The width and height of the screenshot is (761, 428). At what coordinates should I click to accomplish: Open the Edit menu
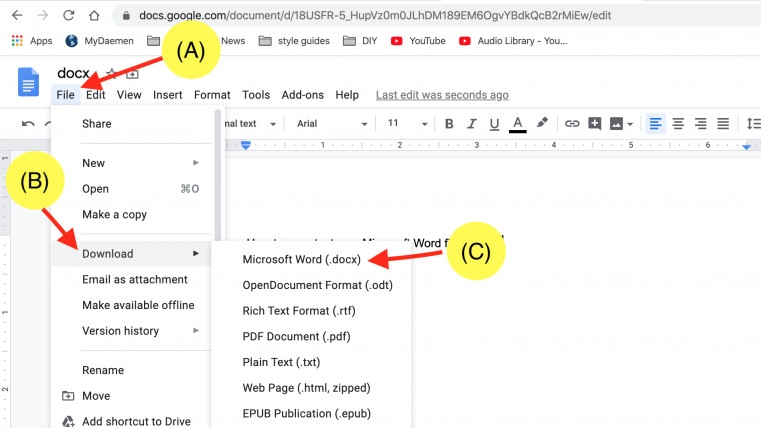[96, 95]
